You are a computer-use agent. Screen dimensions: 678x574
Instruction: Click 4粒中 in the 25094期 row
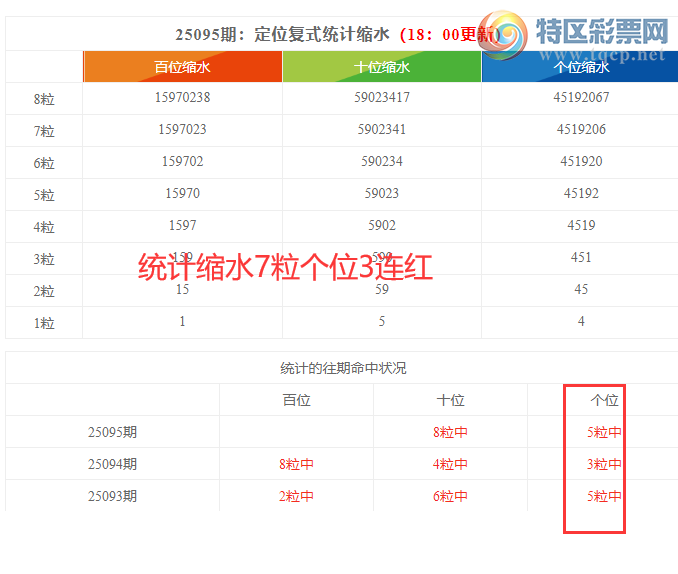(x=450, y=464)
